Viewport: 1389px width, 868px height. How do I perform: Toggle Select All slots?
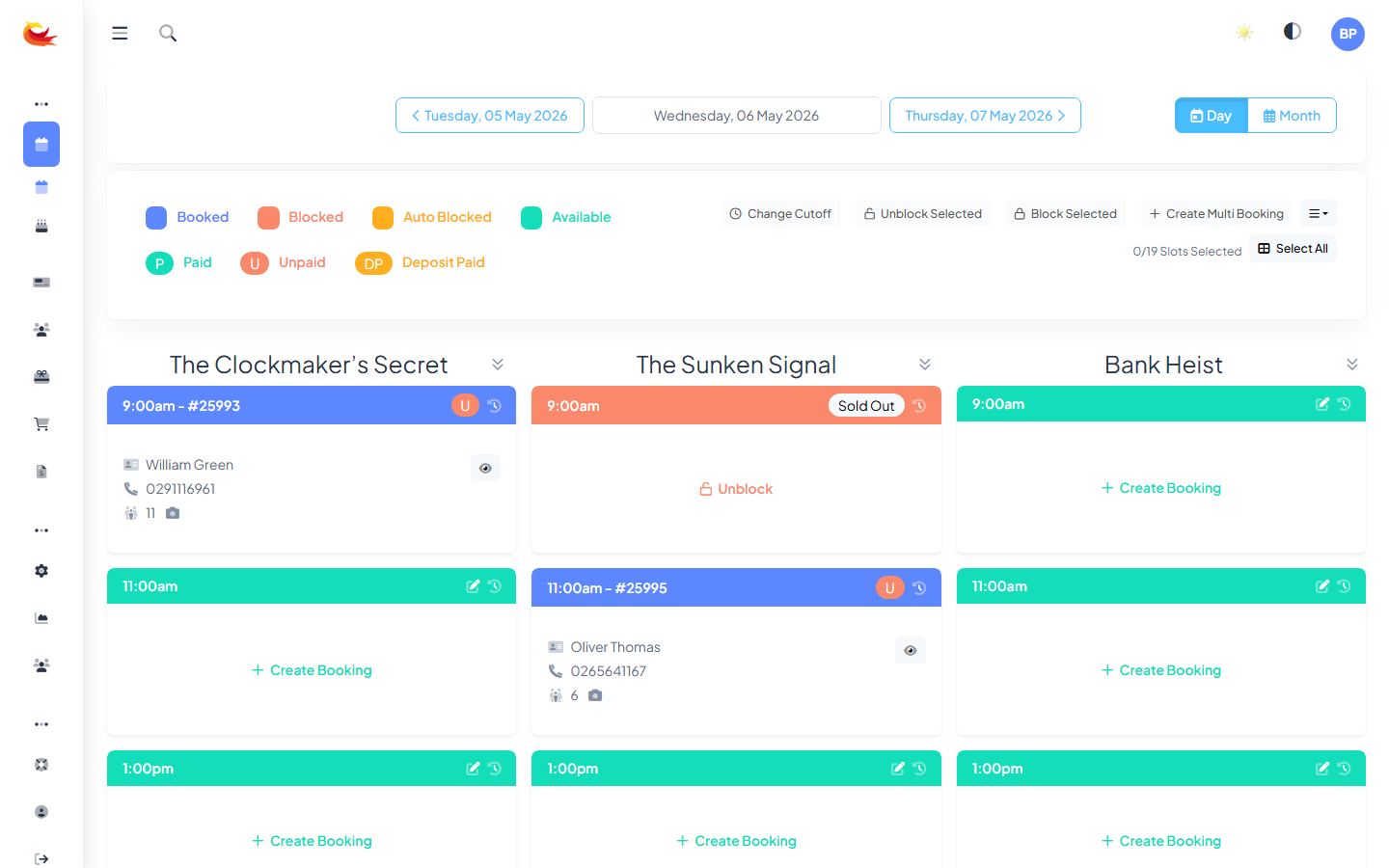(x=1294, y=249)
